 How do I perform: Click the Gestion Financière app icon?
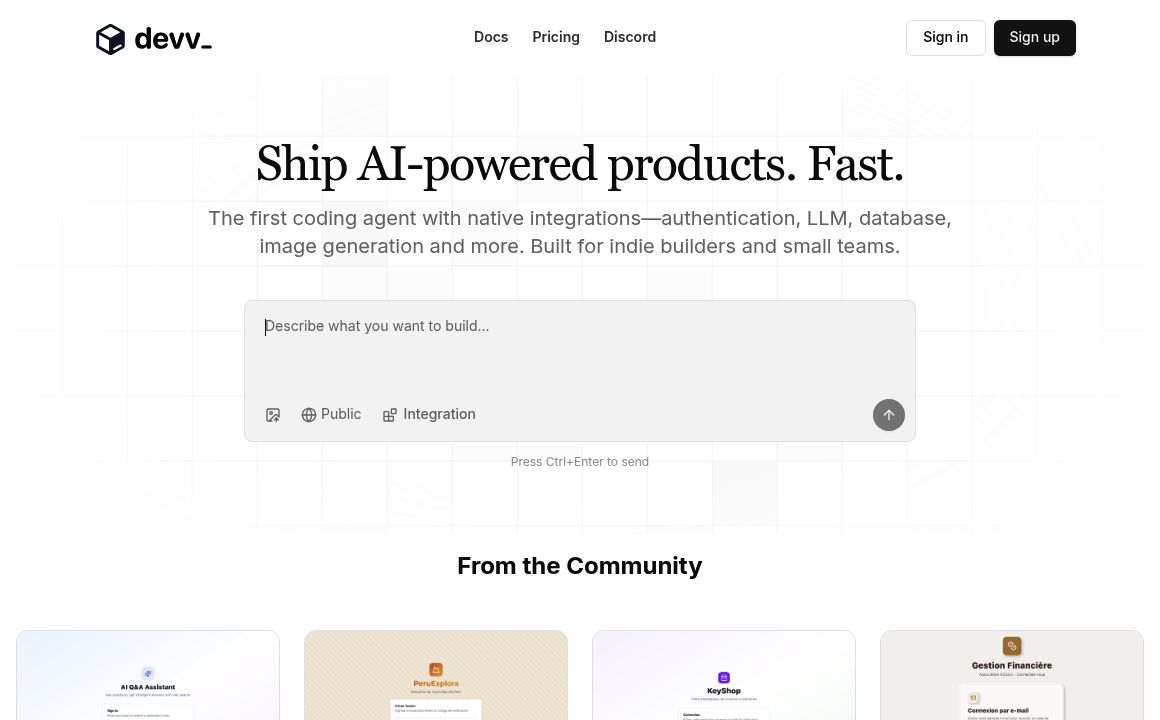(1011, 646)
